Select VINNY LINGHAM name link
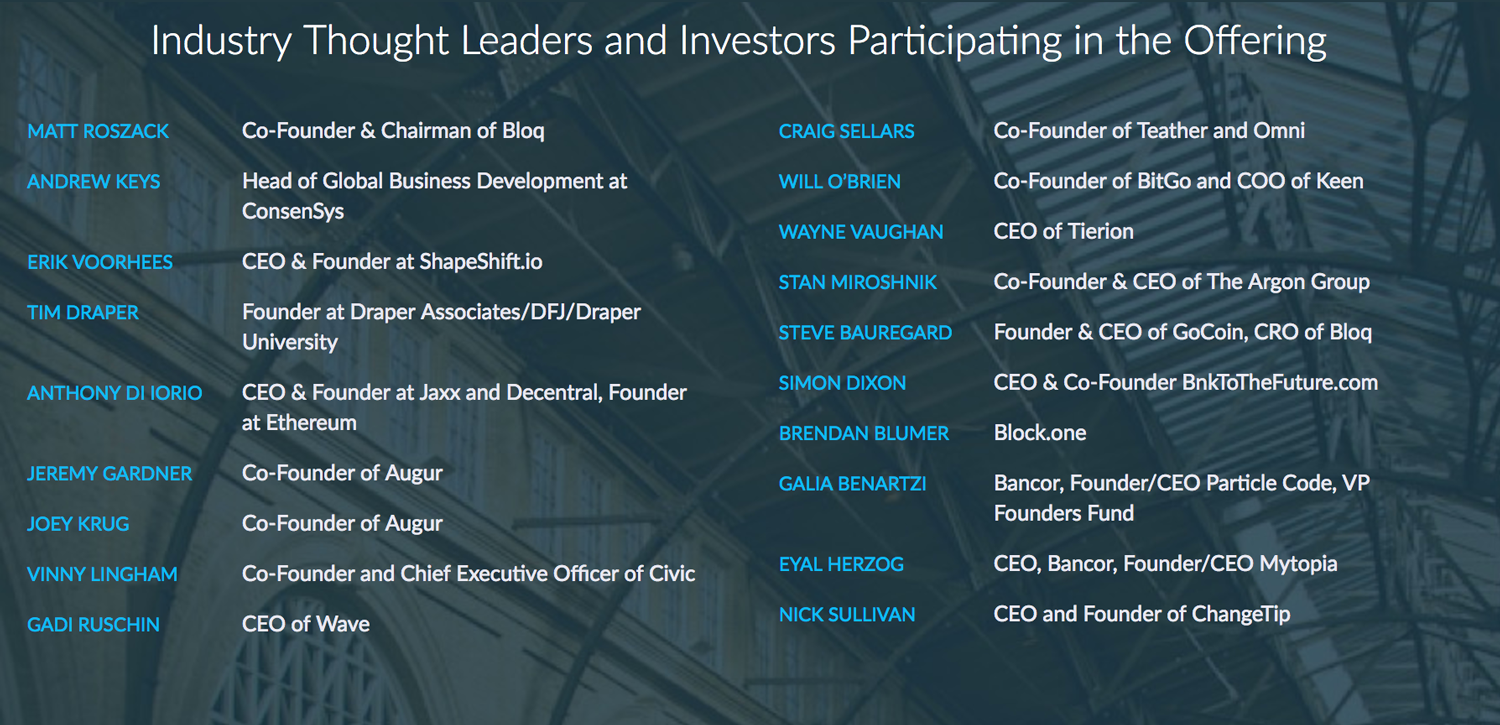The image size is (1500, 725). pyautogui.click(x=102, y=575)
